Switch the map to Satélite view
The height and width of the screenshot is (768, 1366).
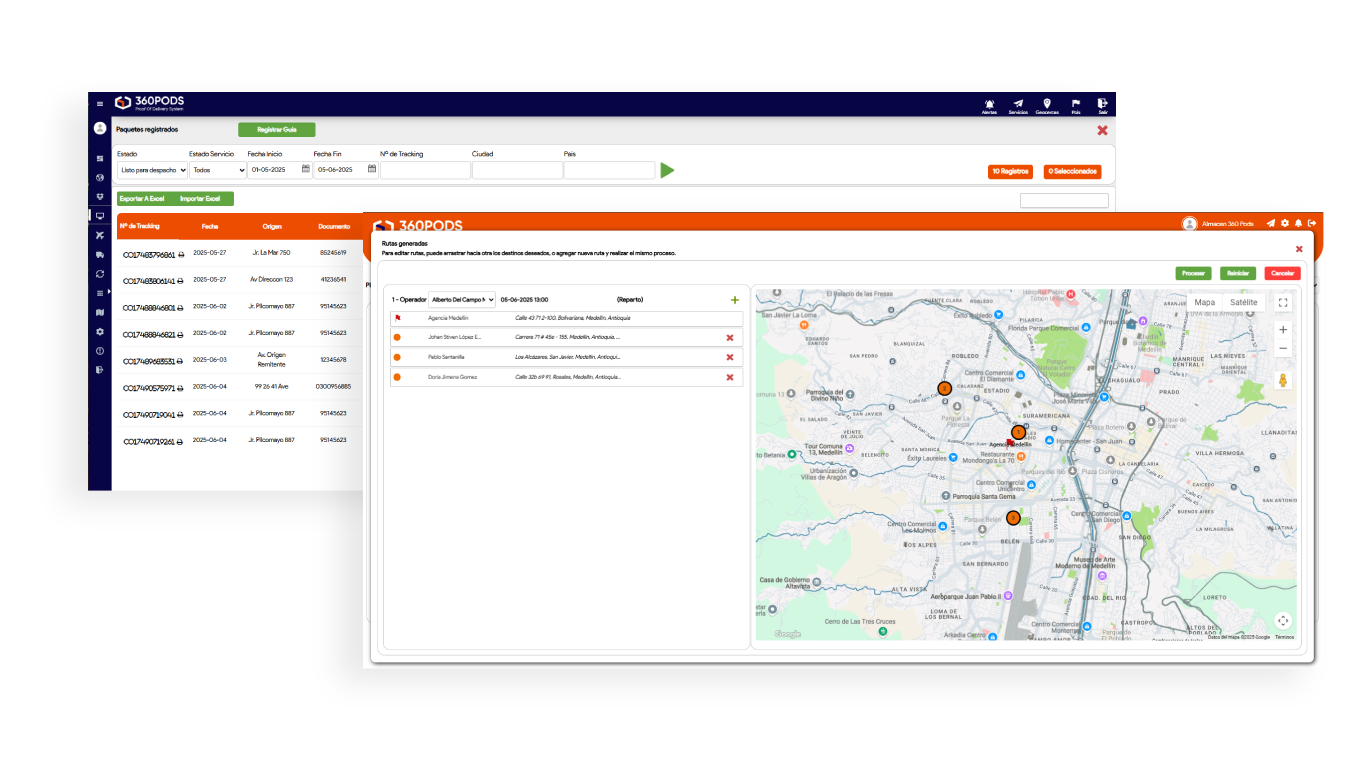(x=1243, y=303)
